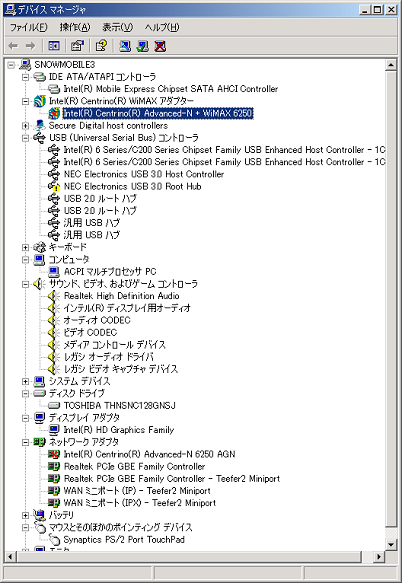This screenshot has height=583, width=402.
Task: Select WAN ミニポート (IPX) - Teefer2 Miniport
Action: 139,503
